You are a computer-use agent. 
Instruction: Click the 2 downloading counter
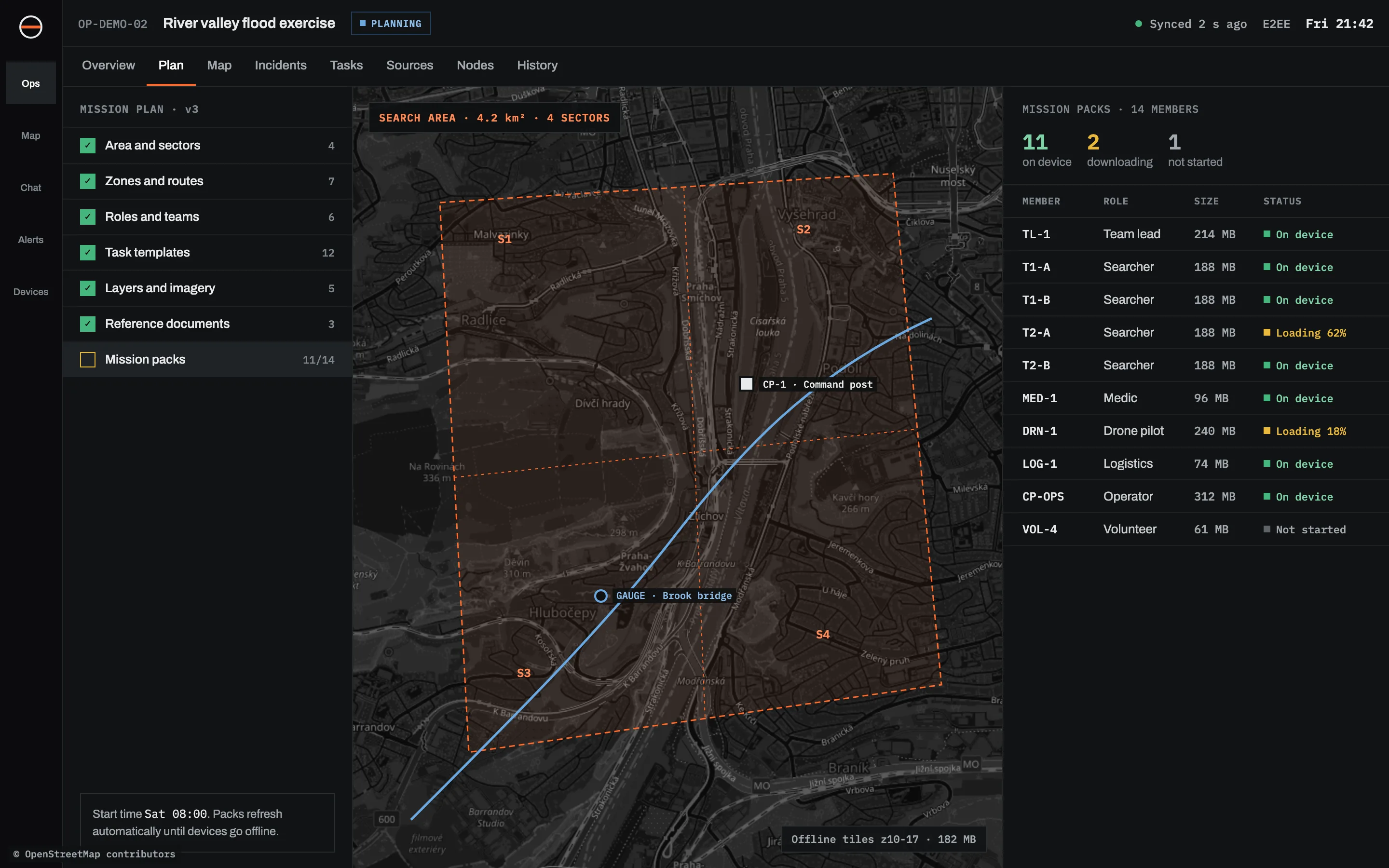pos(1119,150)
